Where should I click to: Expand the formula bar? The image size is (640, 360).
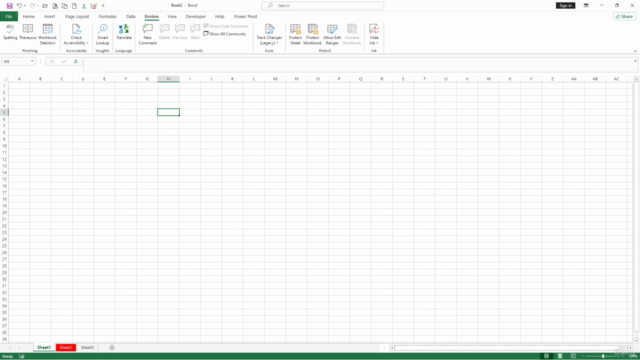click(635, 61)
